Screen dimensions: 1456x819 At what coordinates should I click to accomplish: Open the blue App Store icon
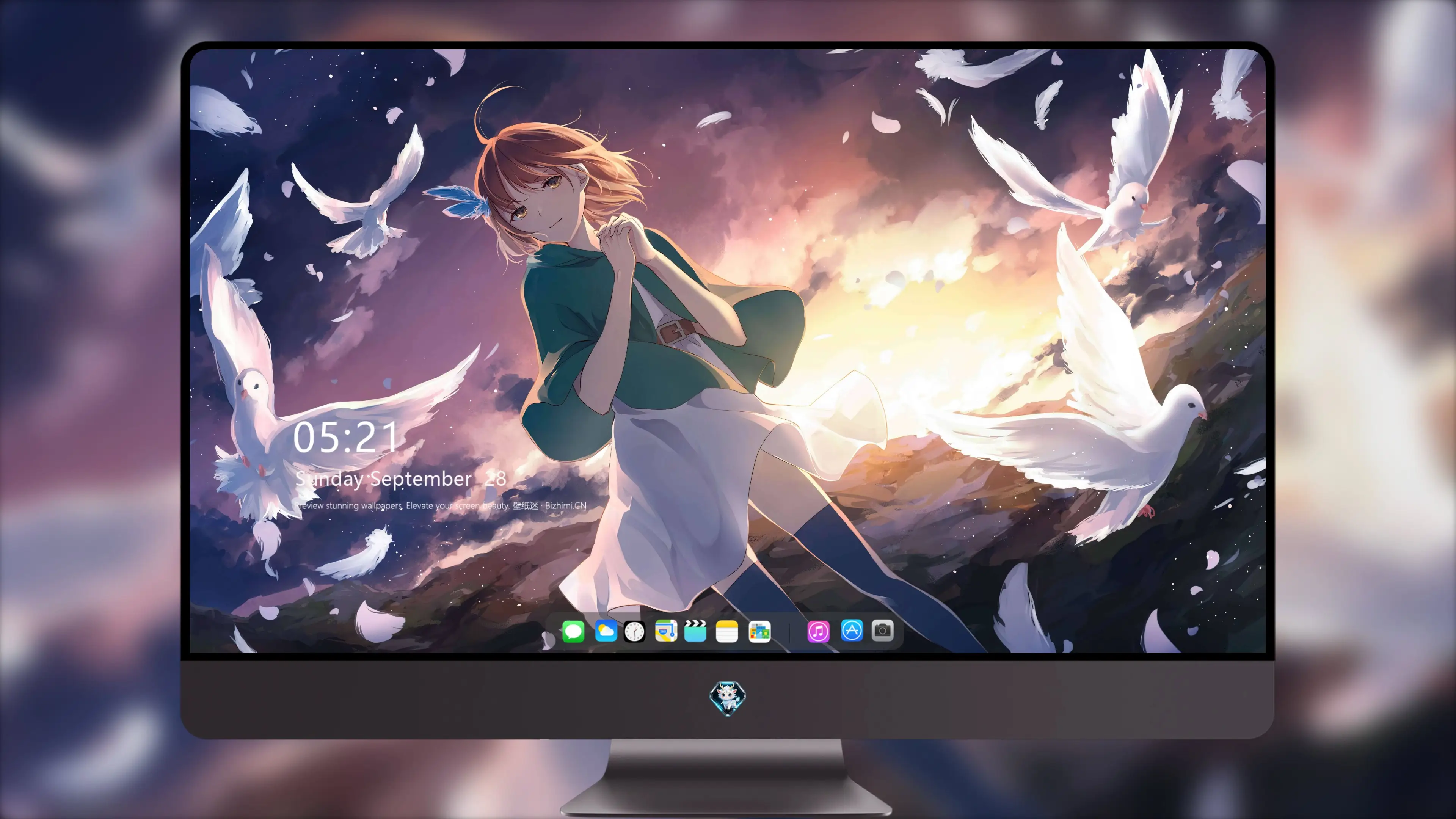pyautogui.click(x=852, y=630)
